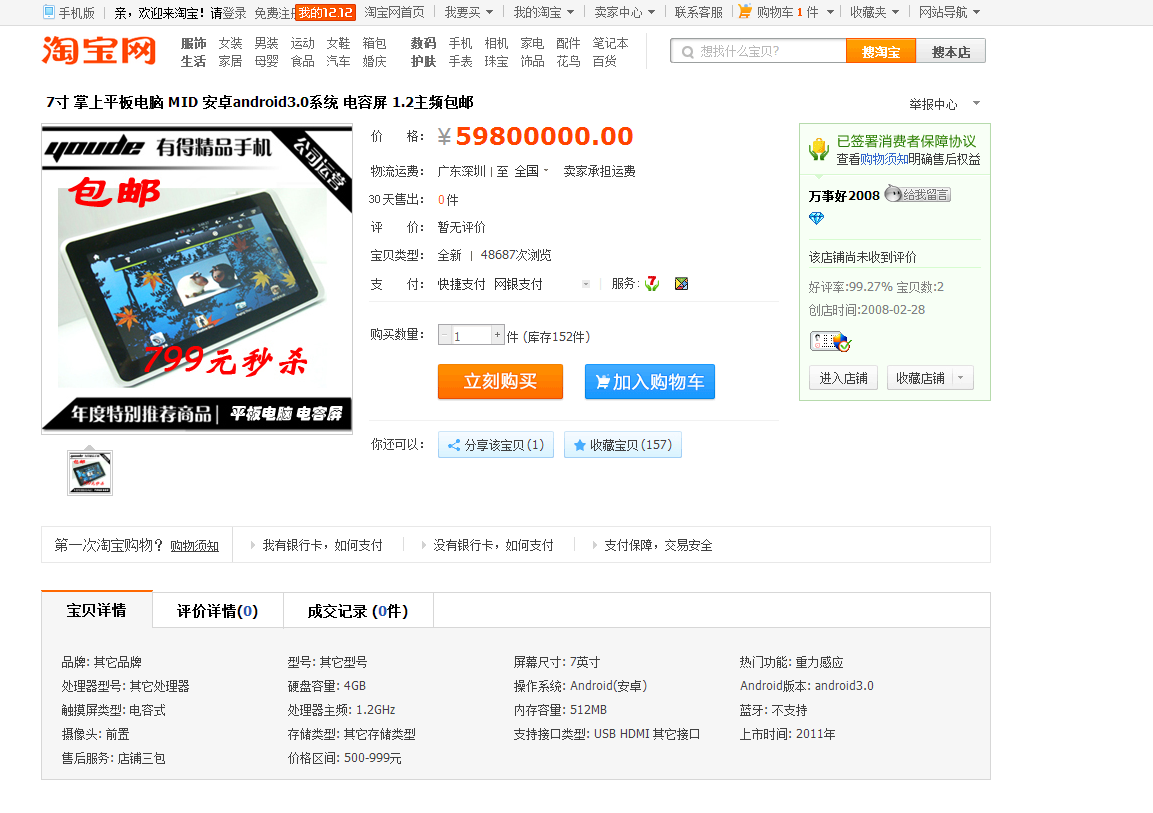Click the Taobao logo
Image resolution: width=1153 pixels, height=813 pixels.
[x=99, y=51]
